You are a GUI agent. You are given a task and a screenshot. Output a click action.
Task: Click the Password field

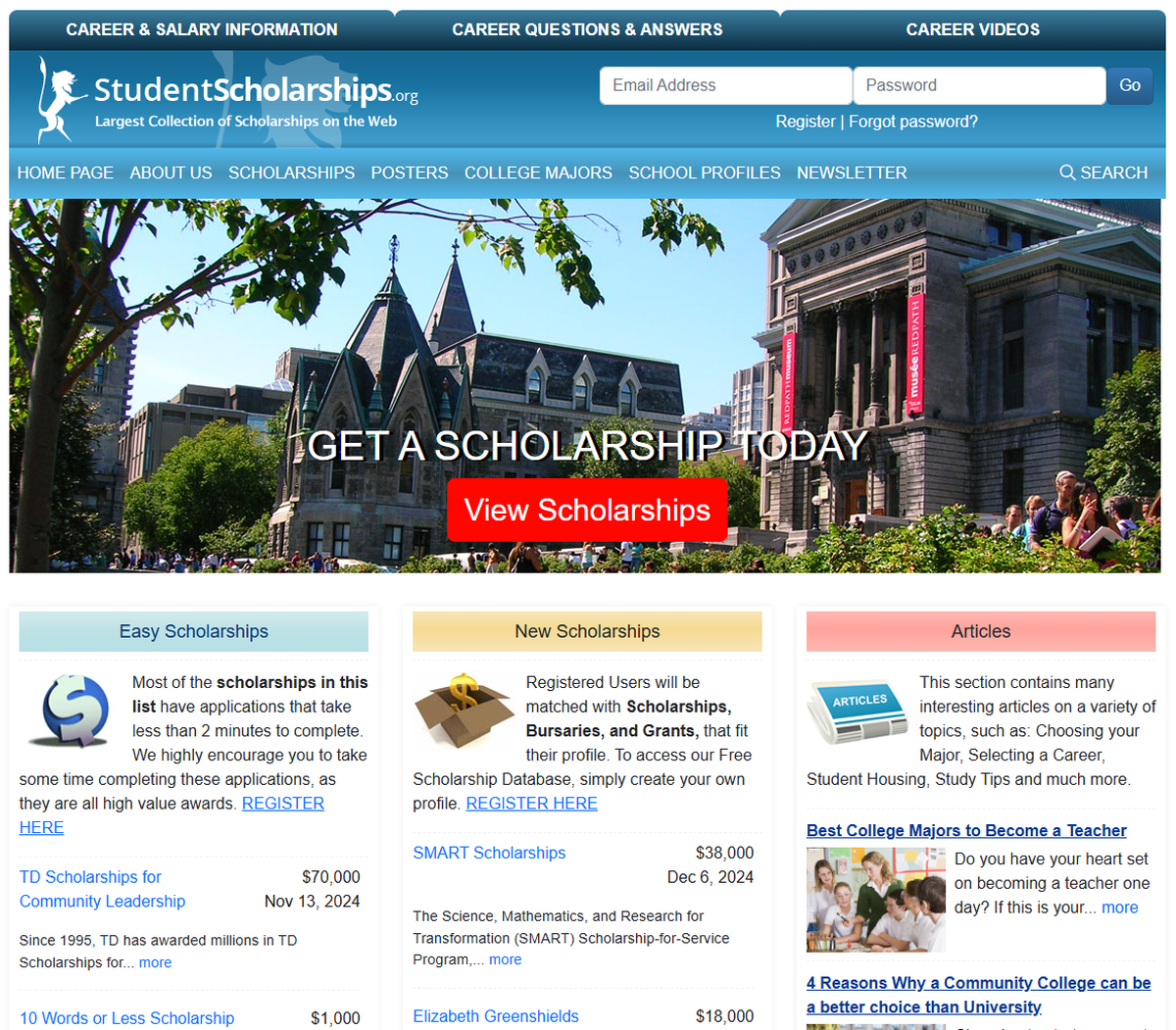pyautogui.click(x=978, y=85)
